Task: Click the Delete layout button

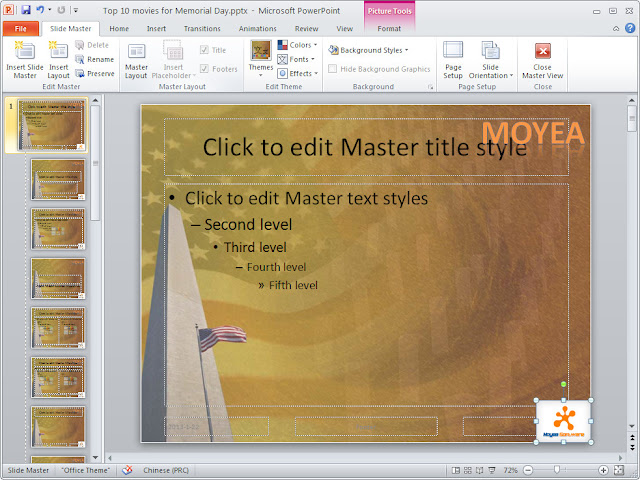Action: tap(92, 45)
